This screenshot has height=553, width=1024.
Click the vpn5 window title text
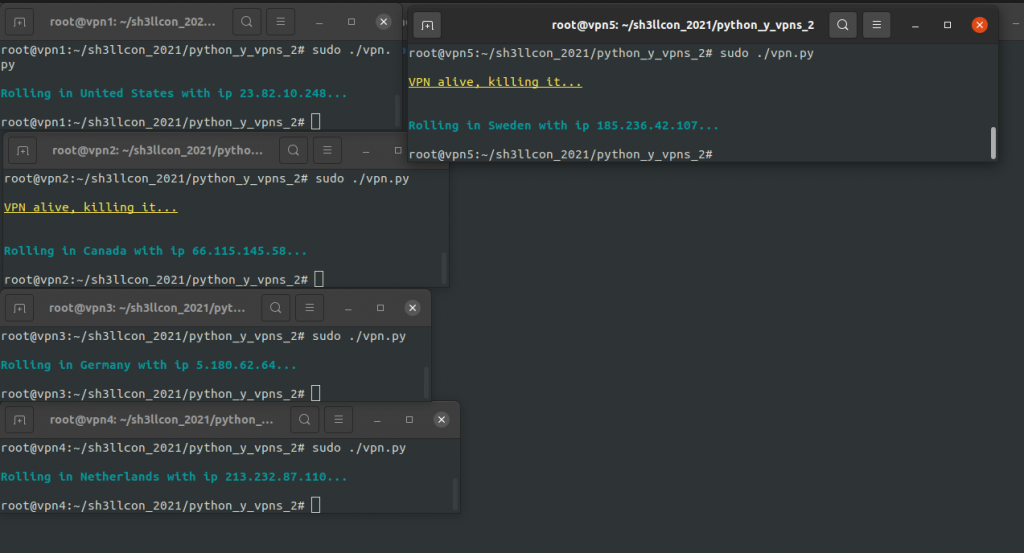[x=682, y=25]
